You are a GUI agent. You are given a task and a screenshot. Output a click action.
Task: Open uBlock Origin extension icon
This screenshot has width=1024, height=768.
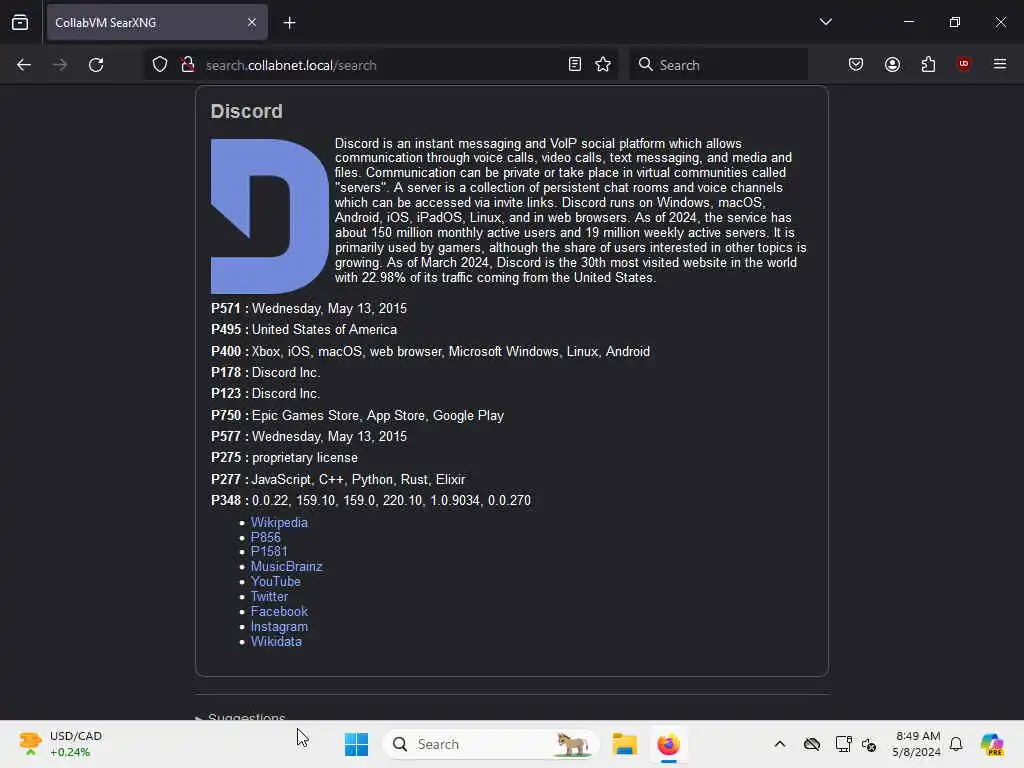[963, 64]
